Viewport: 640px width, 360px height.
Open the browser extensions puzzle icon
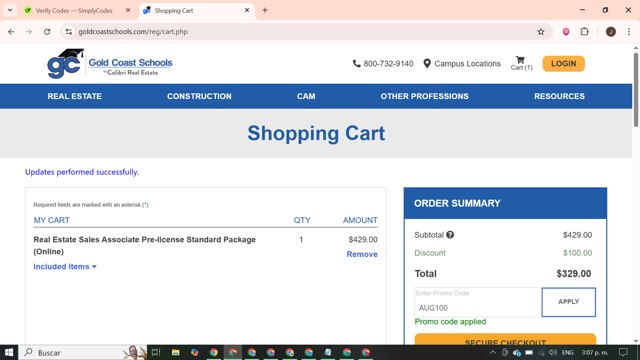(x=584, y=31)
